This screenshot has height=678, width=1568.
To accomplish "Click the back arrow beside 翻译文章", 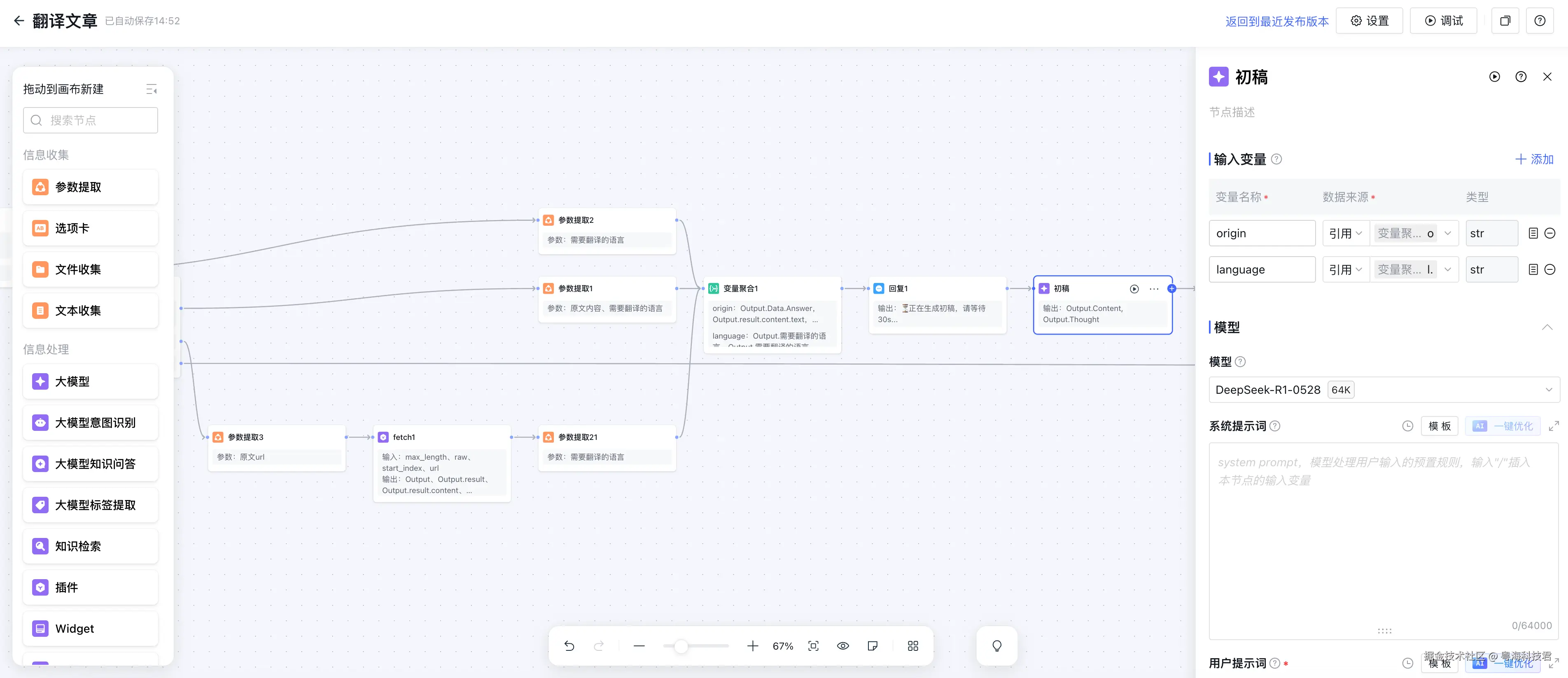I will pos(19,21).
